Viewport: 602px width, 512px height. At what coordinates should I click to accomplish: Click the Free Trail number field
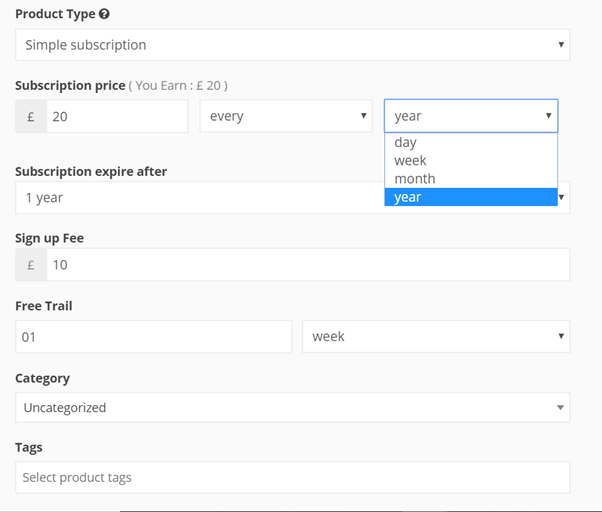[x=153, y=337]
